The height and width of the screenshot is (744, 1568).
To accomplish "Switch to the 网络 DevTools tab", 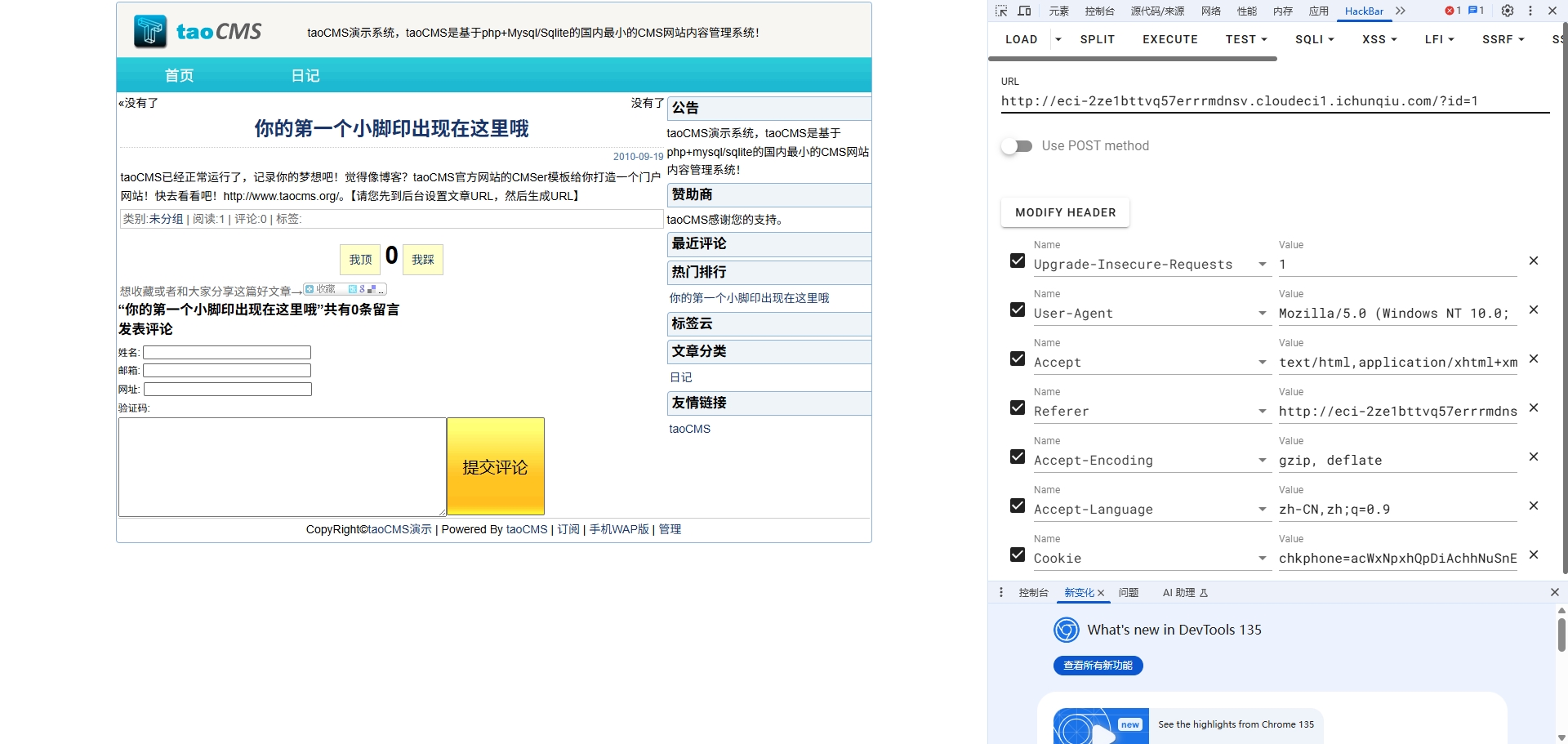I will tap(1210, 11).
